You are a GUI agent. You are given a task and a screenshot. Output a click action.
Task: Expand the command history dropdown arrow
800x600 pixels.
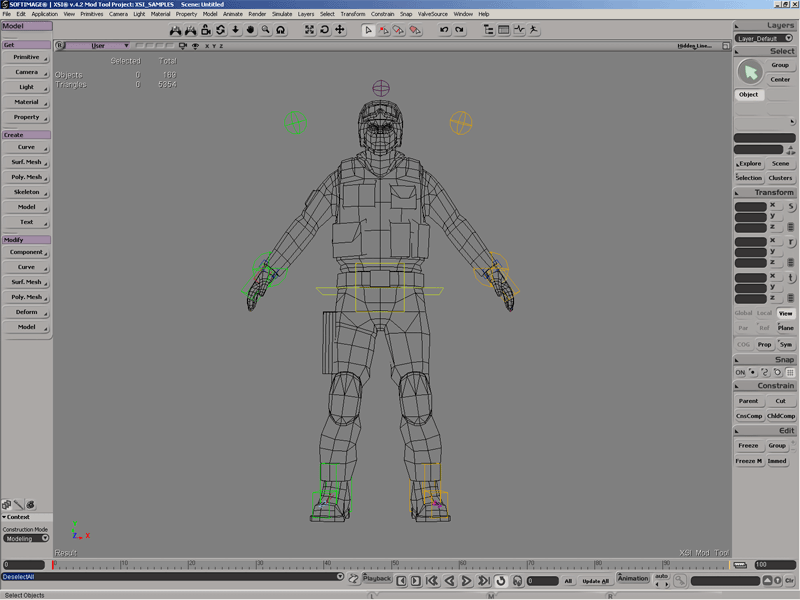click(340, 577)
